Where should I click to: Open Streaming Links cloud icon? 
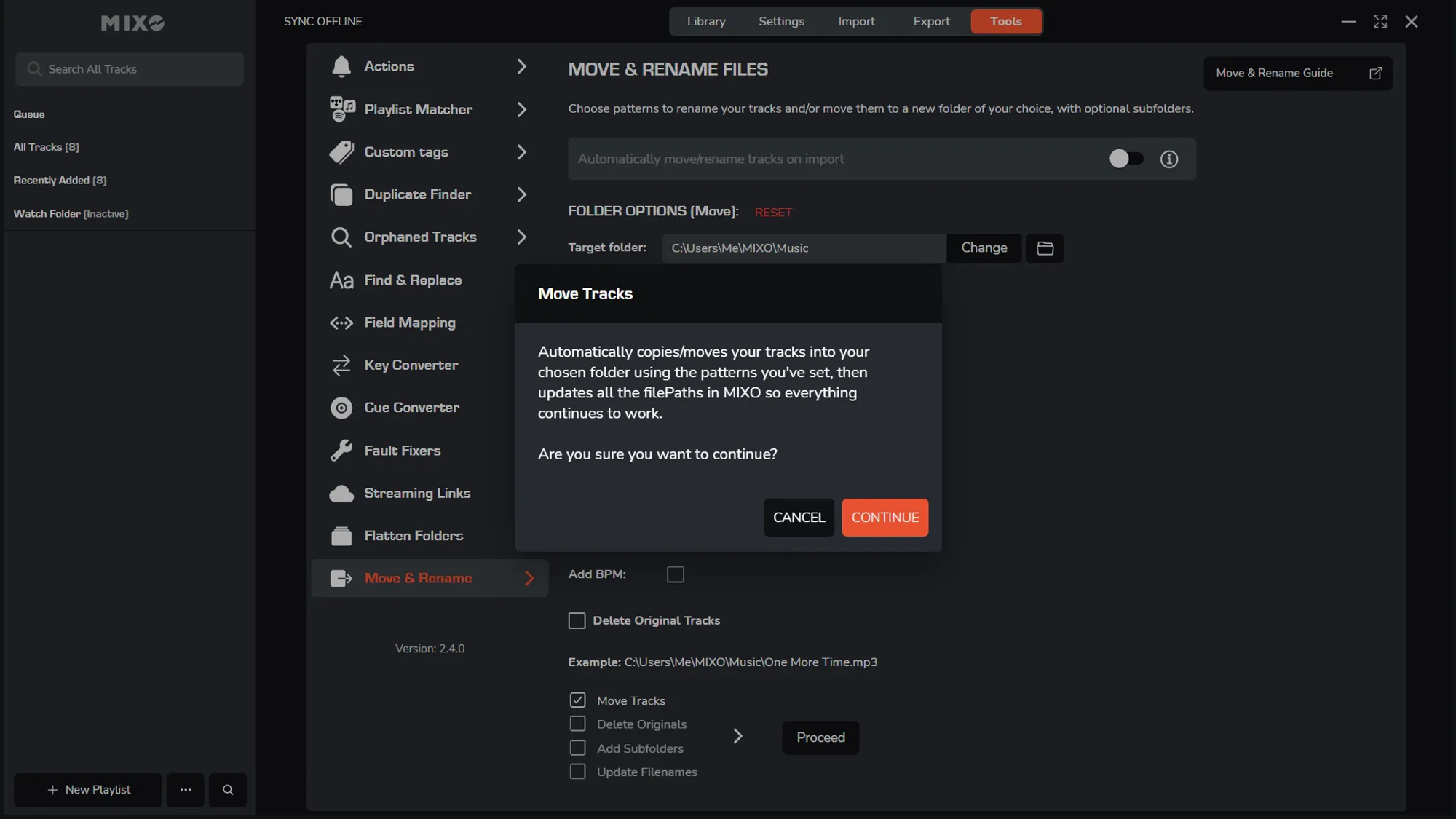tap(341, 494)
